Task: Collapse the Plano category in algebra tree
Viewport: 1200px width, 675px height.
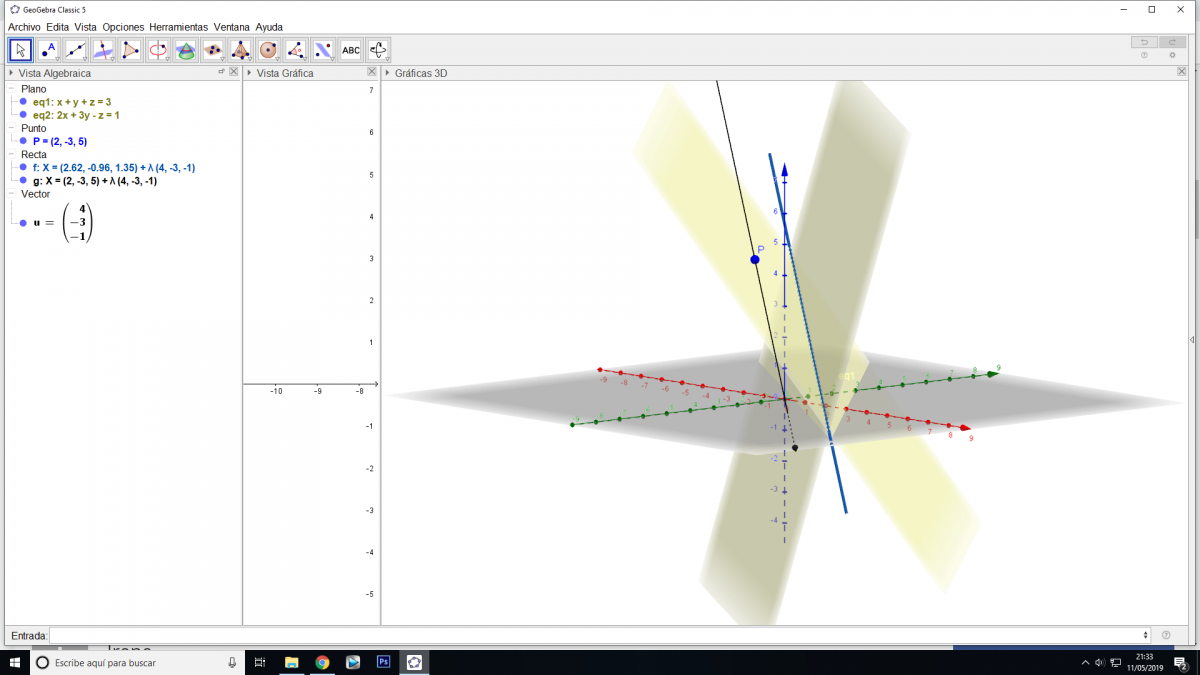Action: tap(11, 89)
